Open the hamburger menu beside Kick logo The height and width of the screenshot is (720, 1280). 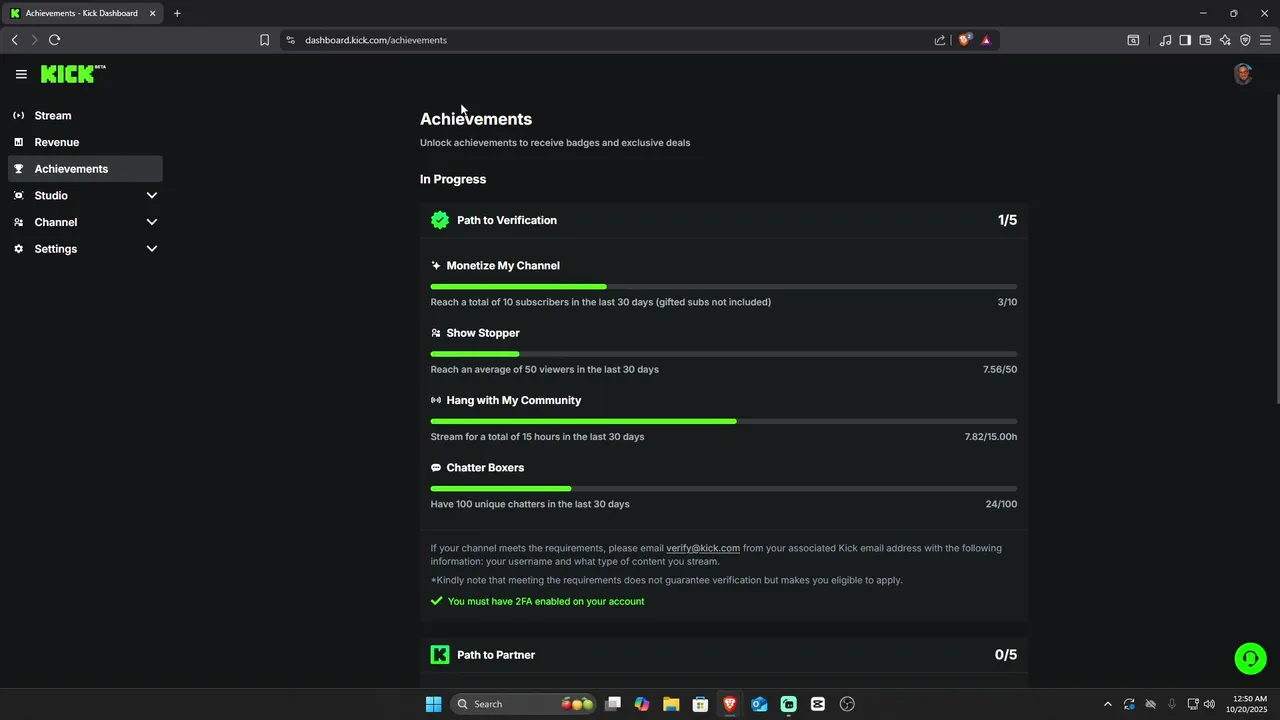[x=21, y=74]
